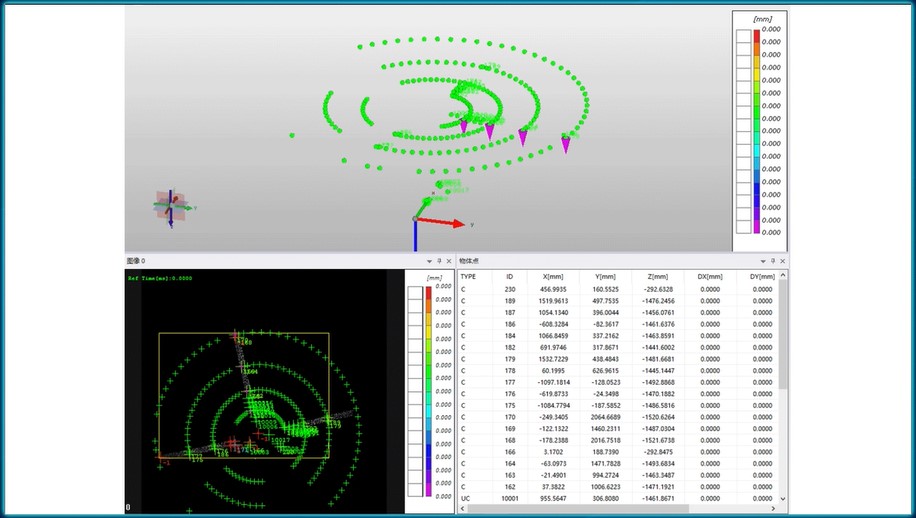Open the 图像 0 panel dropdown arrow
Viewport: 916px width, 518px height.
pos(428,260)
